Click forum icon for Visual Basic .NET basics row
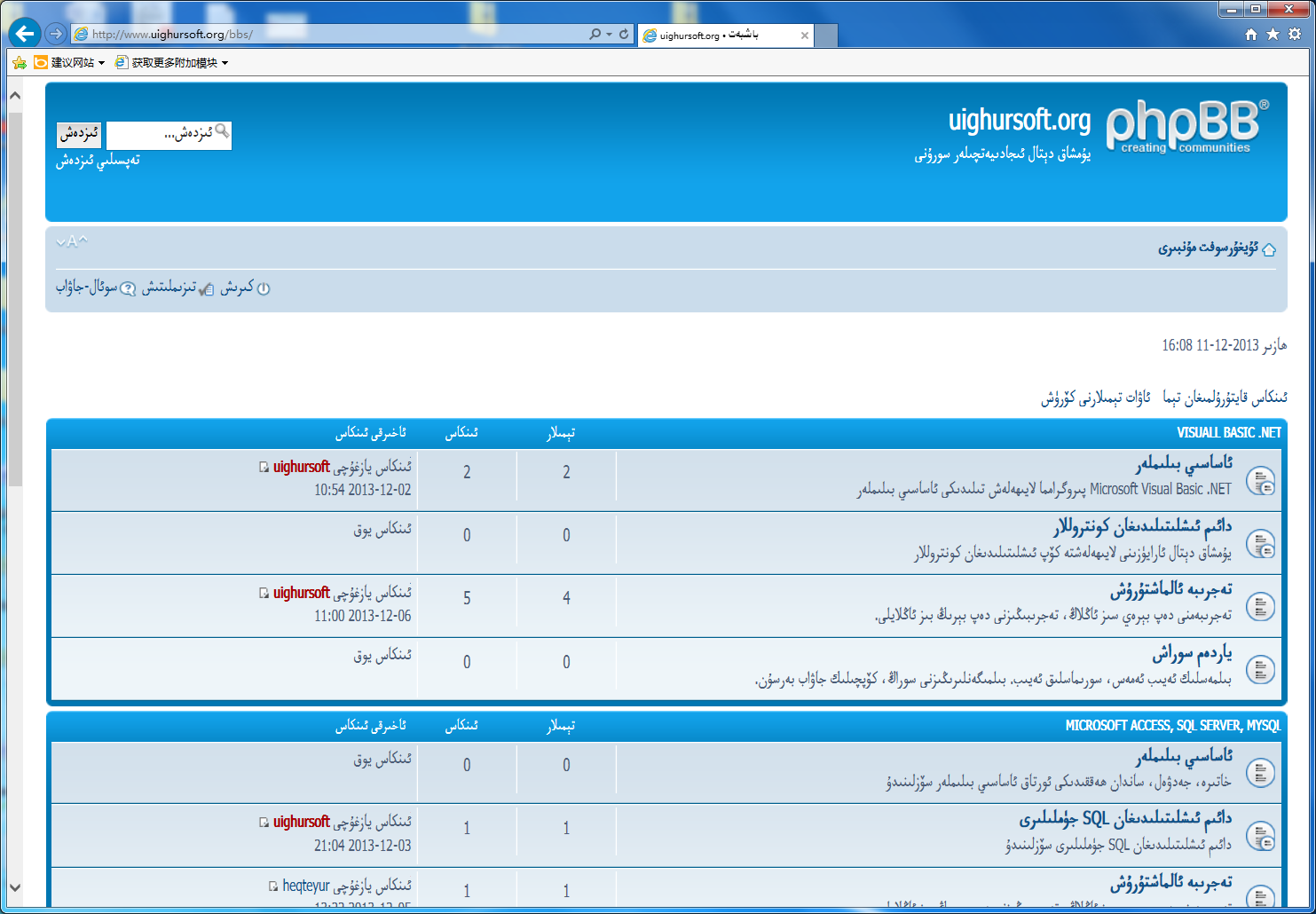 tap(1260, 481)
